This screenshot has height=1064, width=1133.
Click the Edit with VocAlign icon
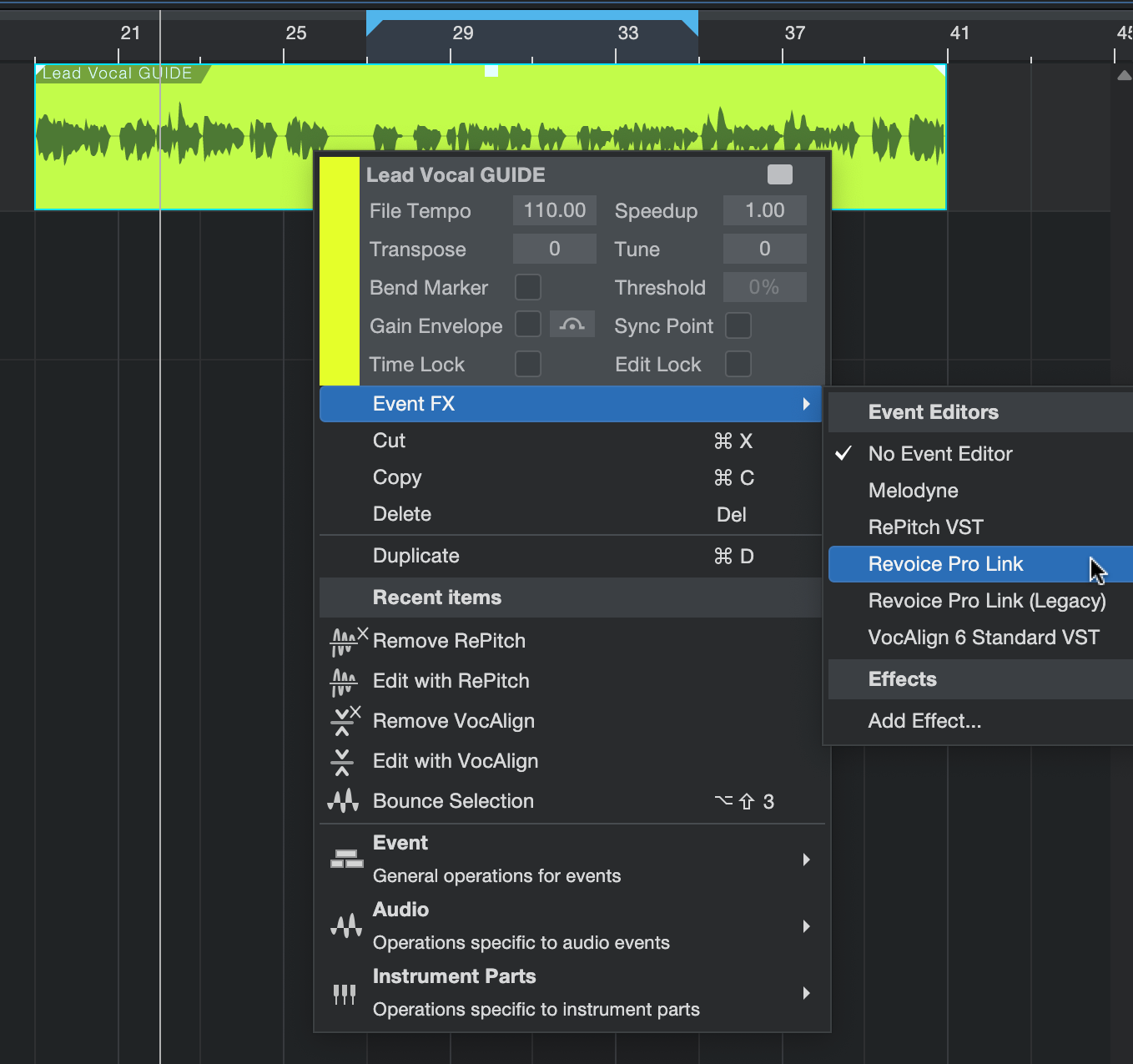pyautogui.click(x=342, y=761)
